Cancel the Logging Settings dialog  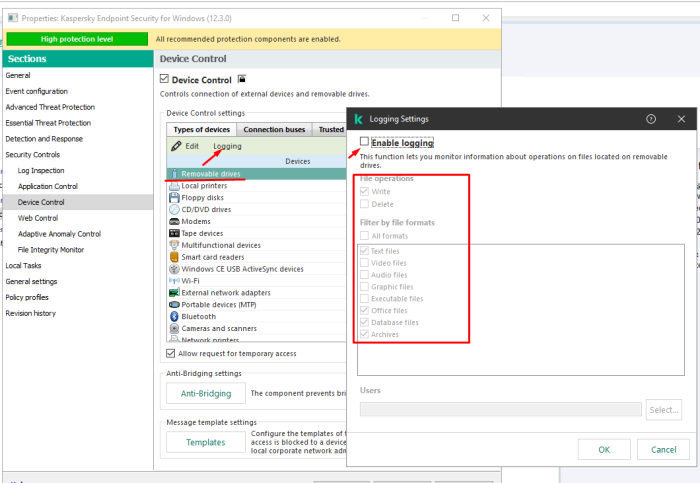[x=663, y=450]
